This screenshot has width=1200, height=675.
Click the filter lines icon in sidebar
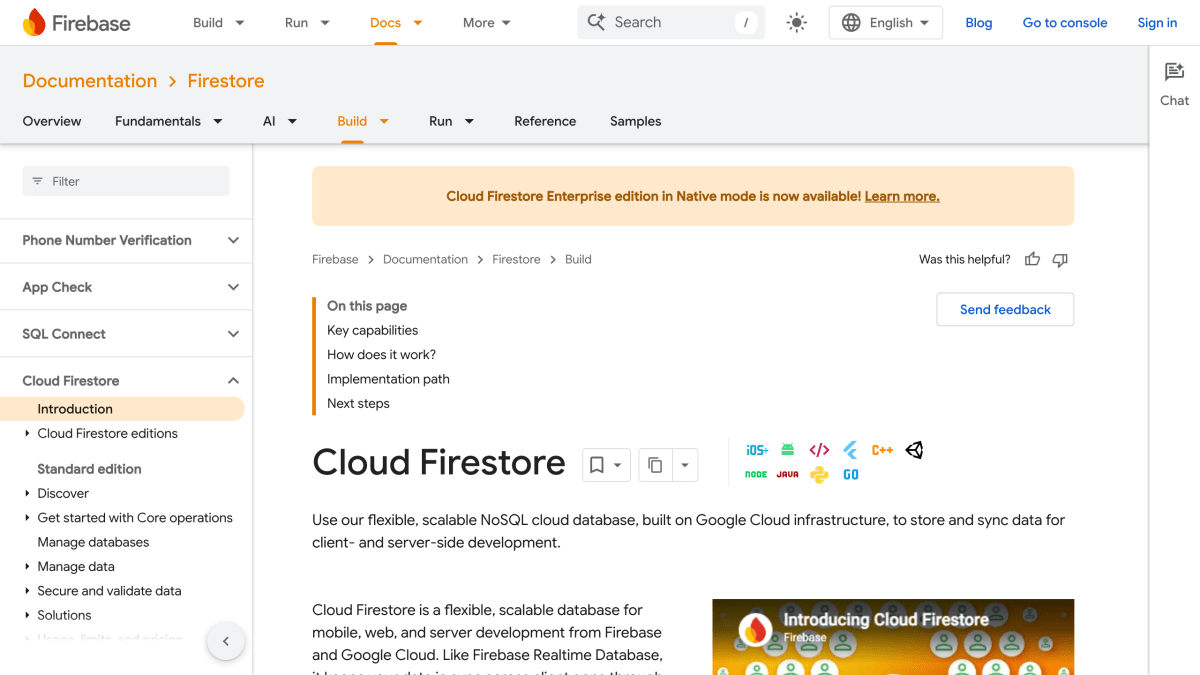37,181
